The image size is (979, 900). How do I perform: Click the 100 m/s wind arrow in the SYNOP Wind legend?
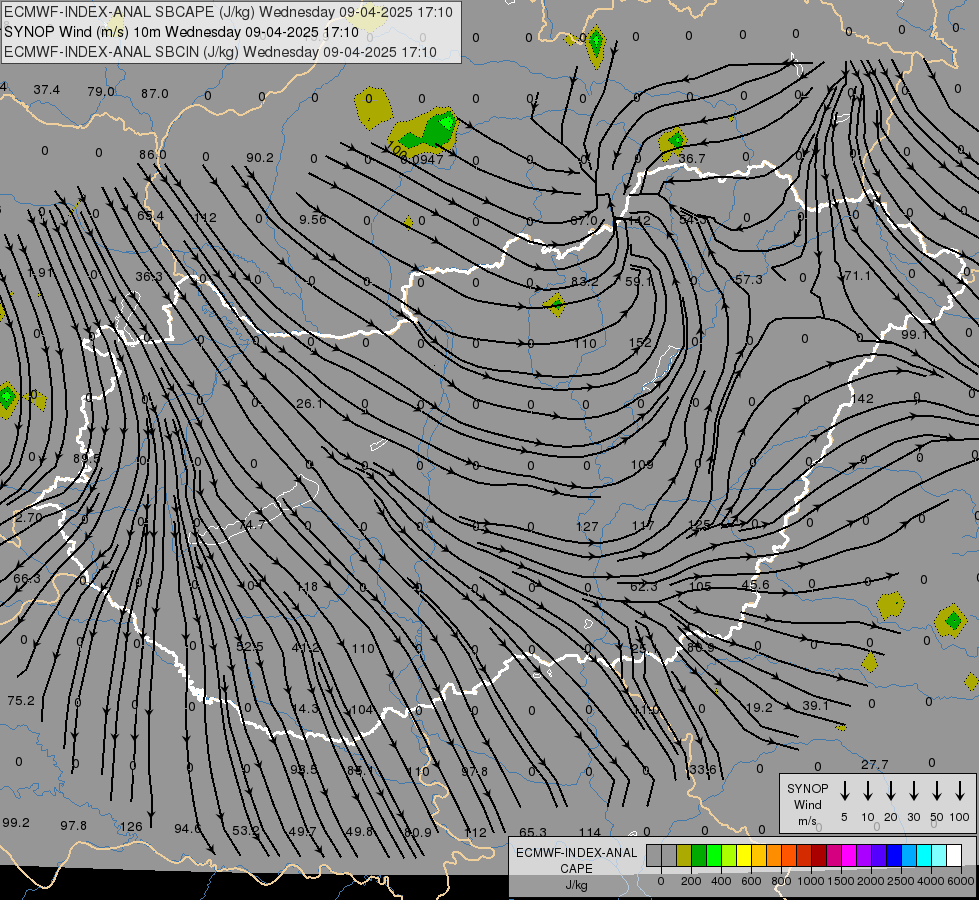(x=960, y=790)
